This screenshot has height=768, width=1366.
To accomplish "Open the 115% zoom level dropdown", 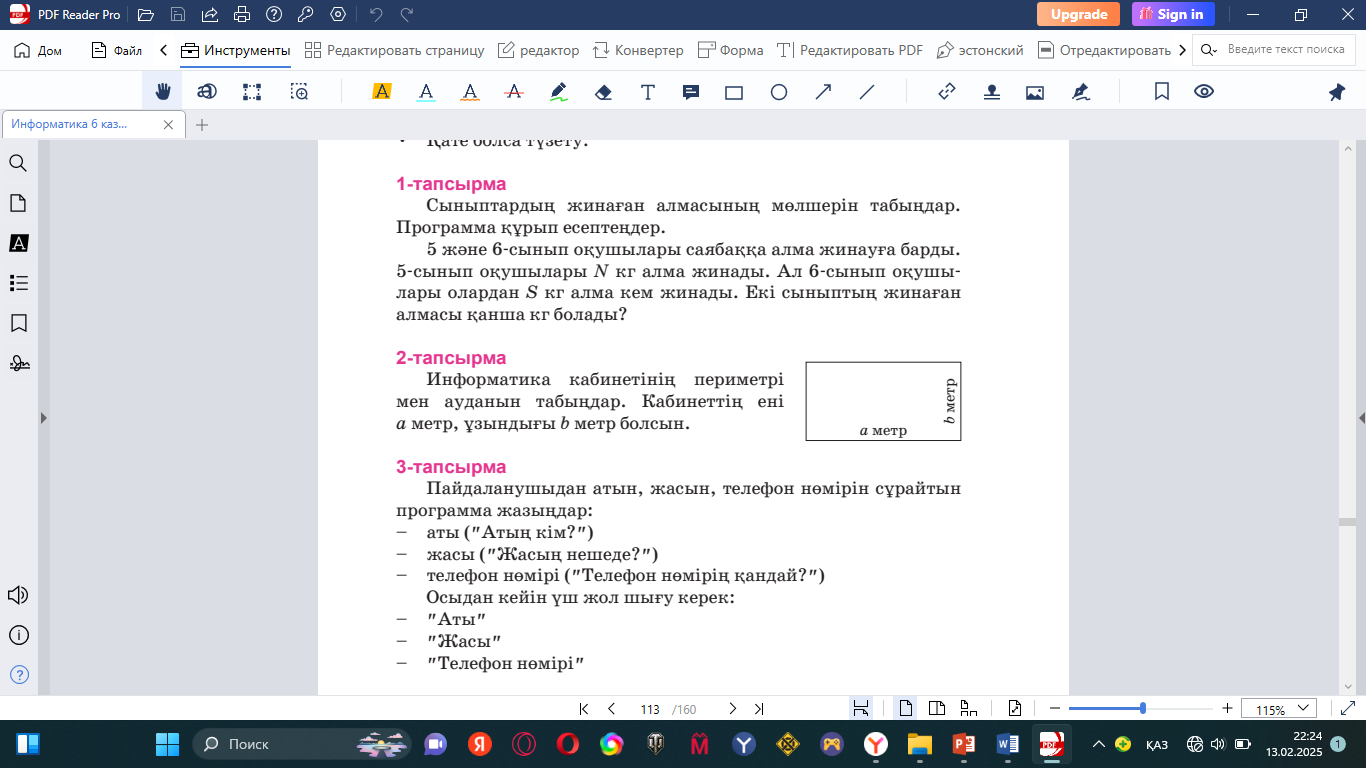I will (x=1279, y=709).
